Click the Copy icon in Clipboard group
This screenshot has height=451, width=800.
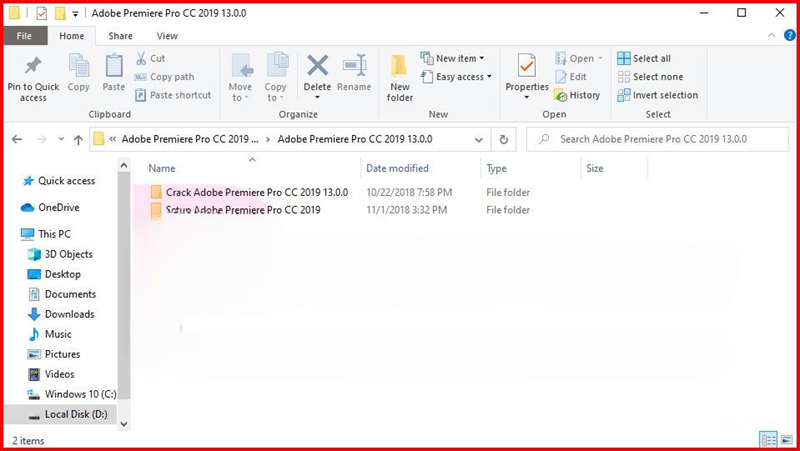pyautogui.click(x=79, y=68)
